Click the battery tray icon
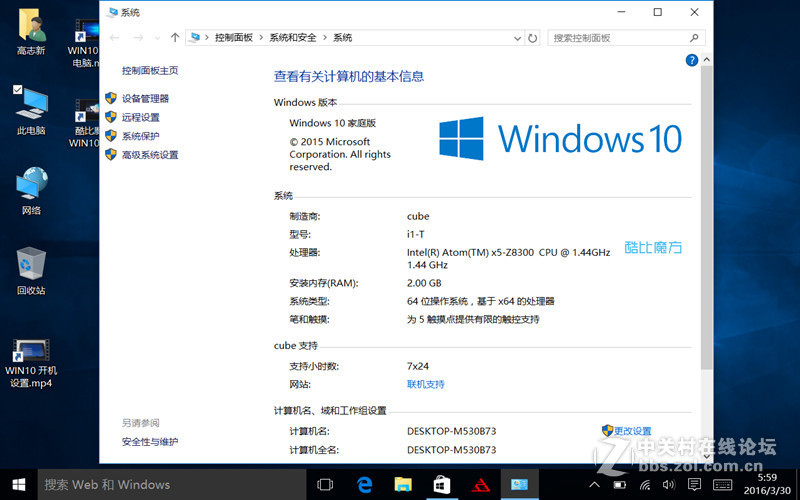The height and width of the screenshot is (500, 800). (x=619, y=485)
